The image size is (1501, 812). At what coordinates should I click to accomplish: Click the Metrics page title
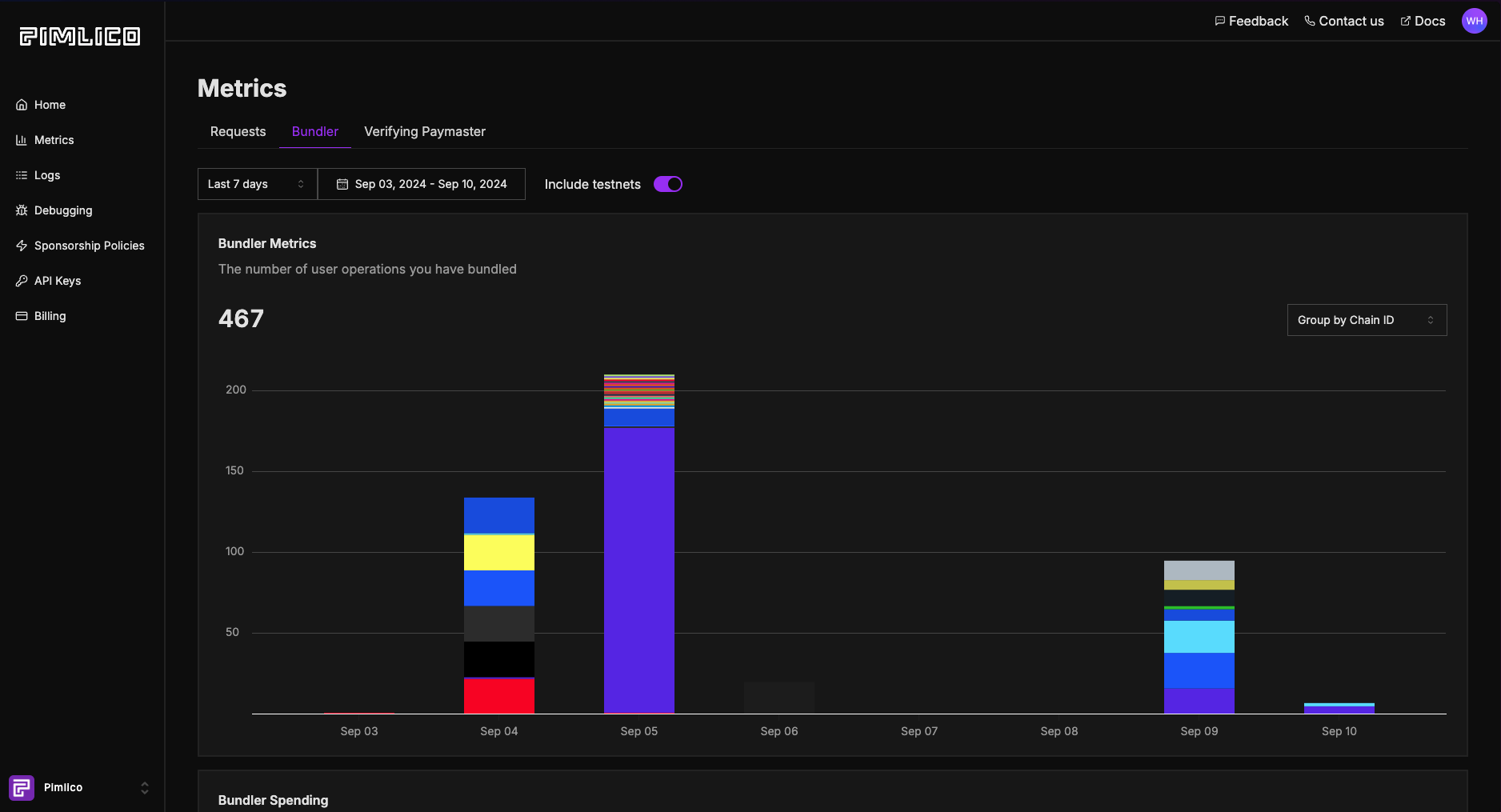point(242,88)
